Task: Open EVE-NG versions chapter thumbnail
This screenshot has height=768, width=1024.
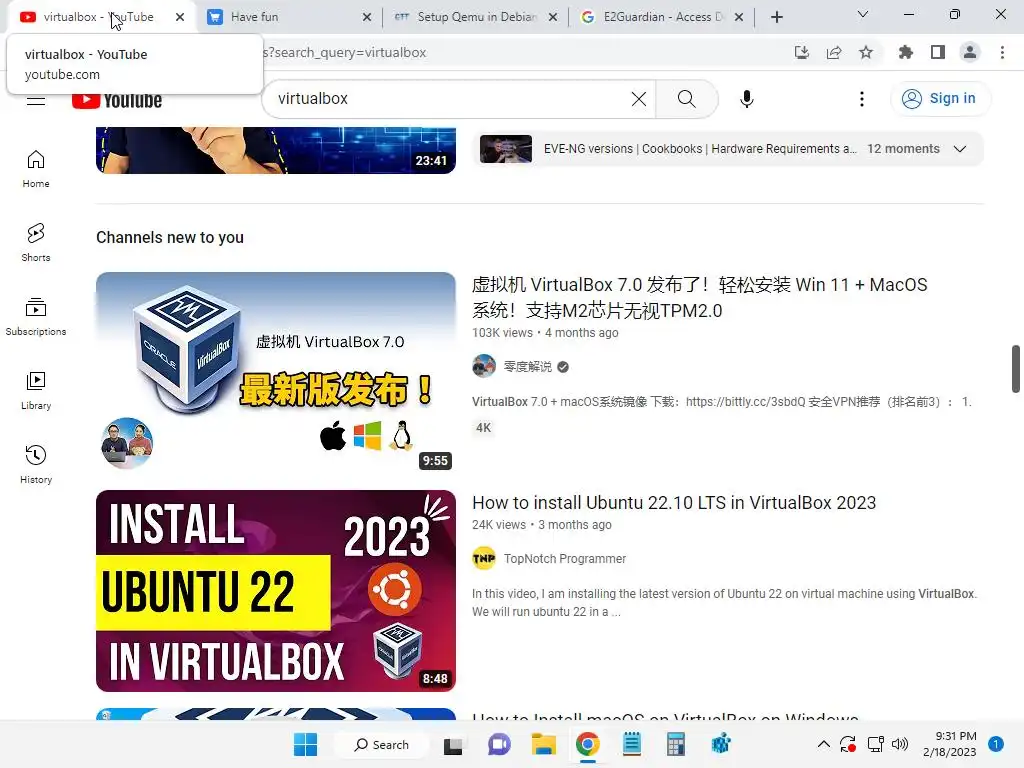Action: (505, 149)
